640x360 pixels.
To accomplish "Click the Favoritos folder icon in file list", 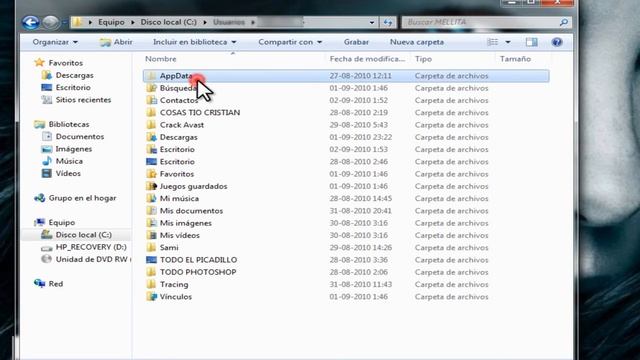I will point(151,174).
